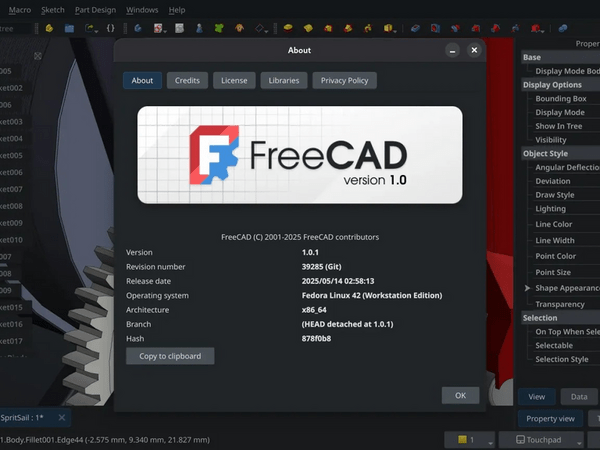Expand the Shape Appearance property

tap(527, 288)
